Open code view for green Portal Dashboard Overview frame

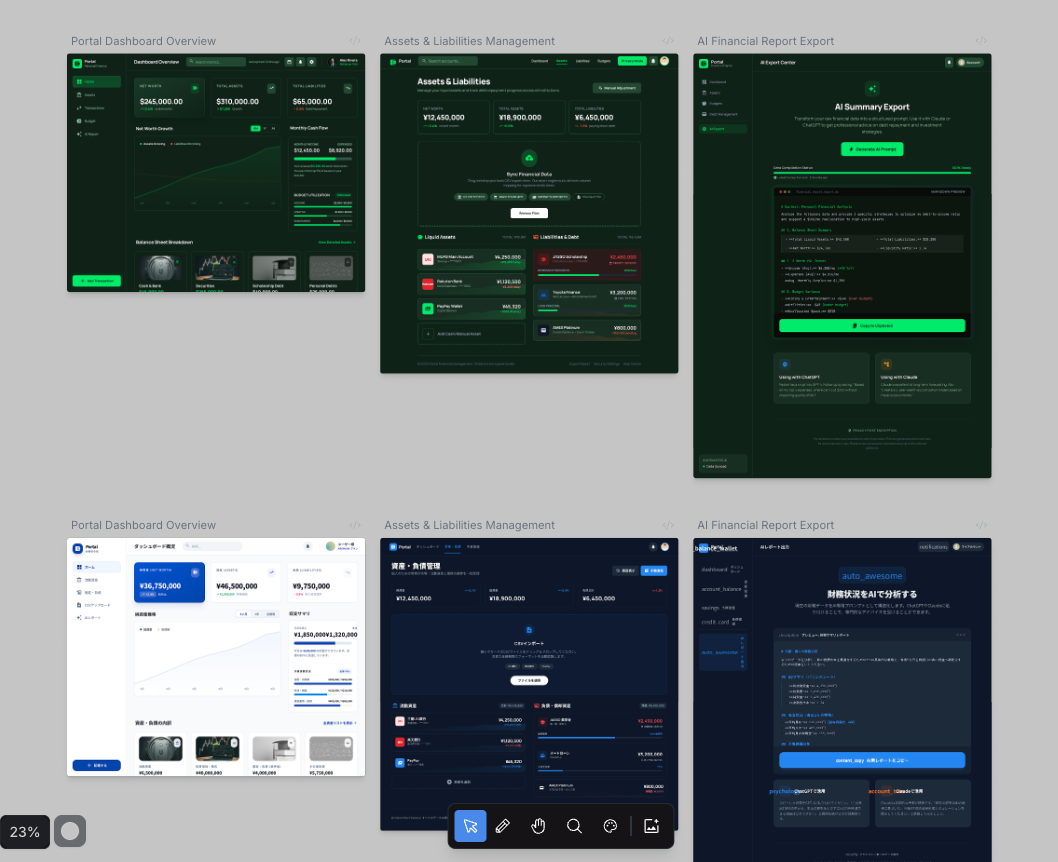pos(355,41)
